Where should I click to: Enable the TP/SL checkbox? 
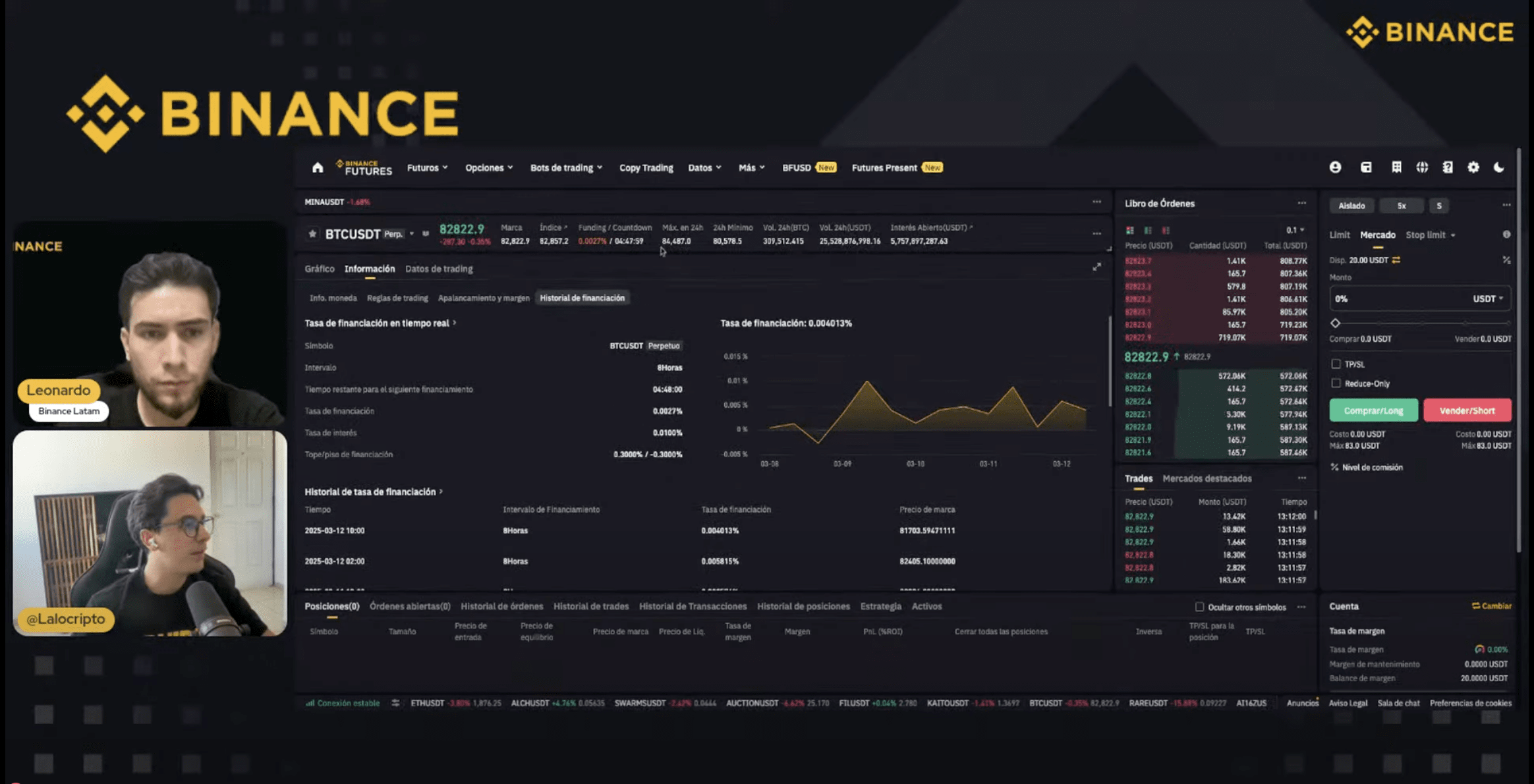1336,364
